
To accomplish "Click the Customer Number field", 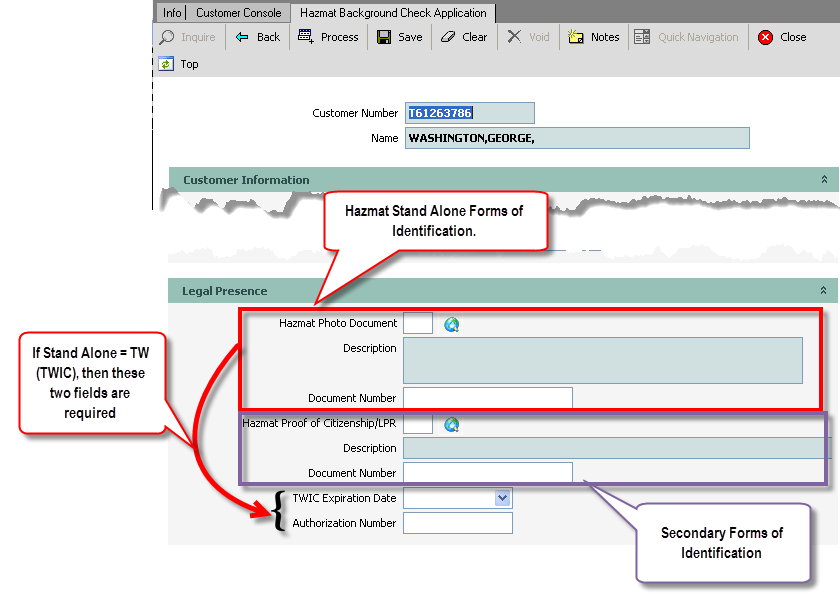I will [x=469, y=113].
